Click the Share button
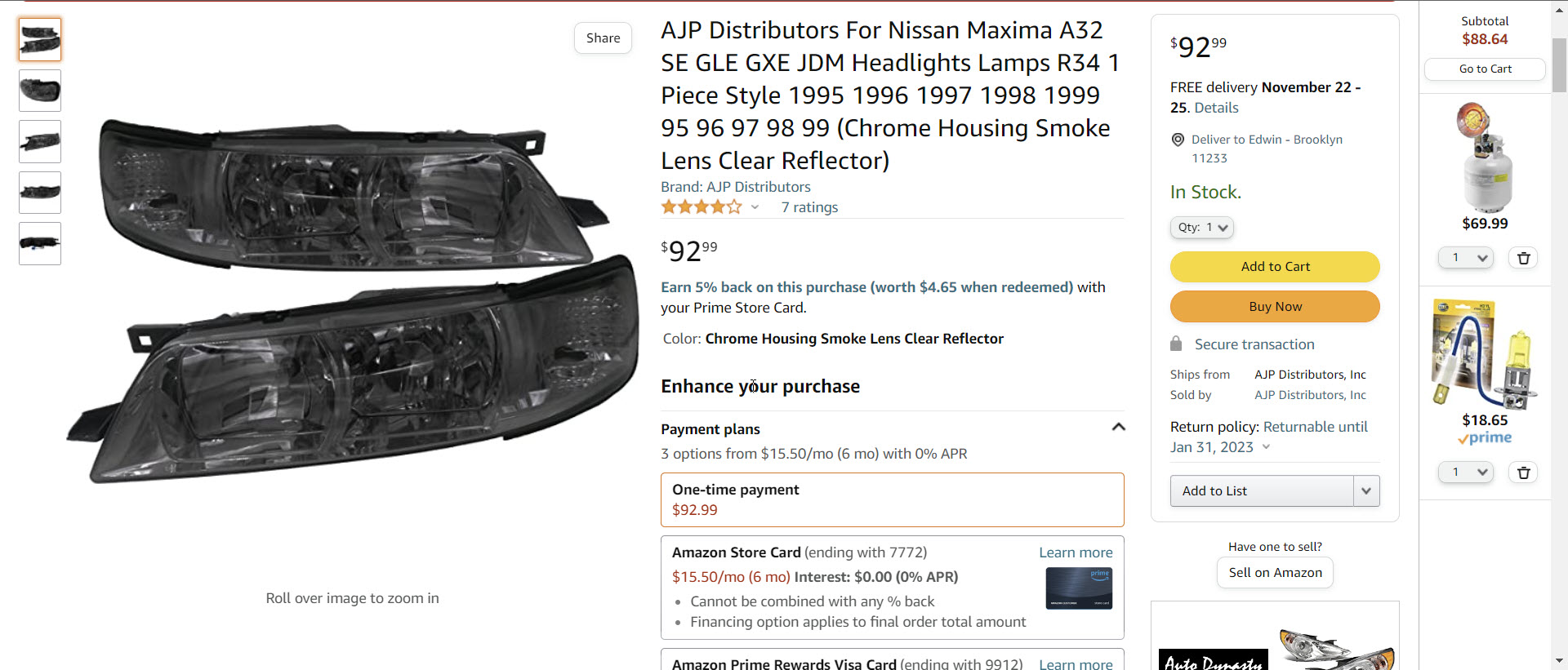This screenshot has height=670, width=1568. click(603, 38)
